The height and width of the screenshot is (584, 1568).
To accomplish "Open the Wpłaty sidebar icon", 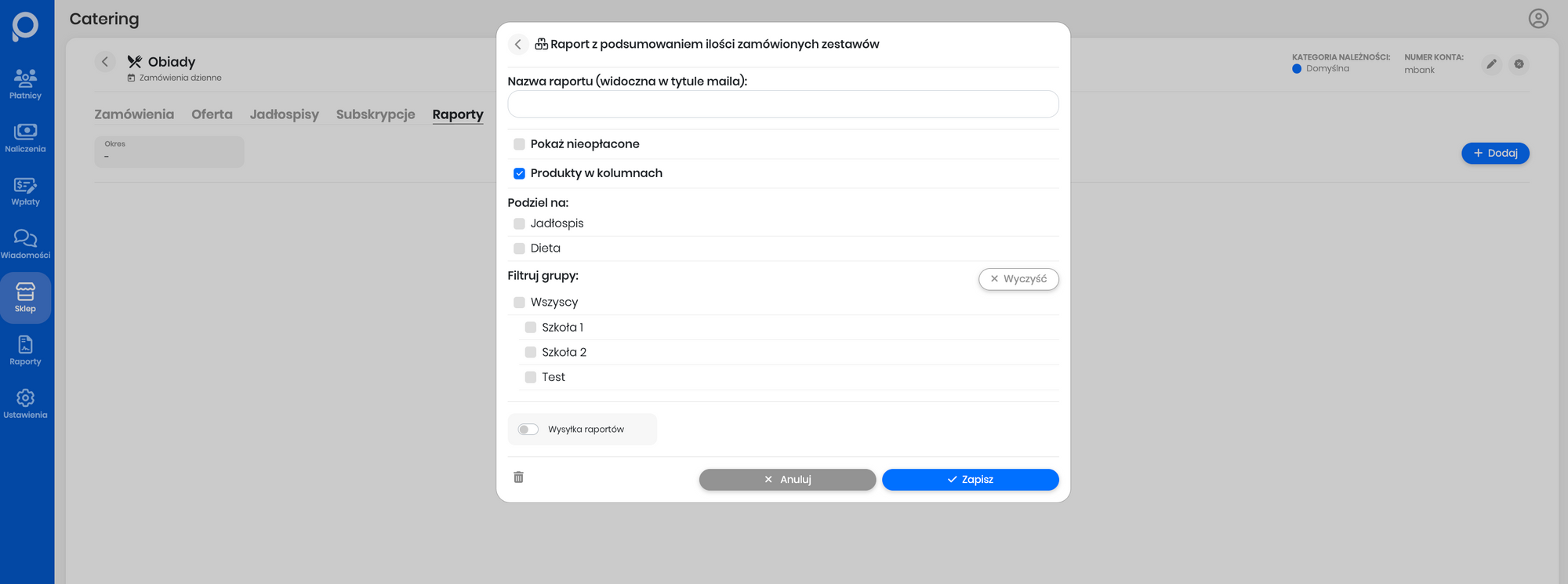I will click(25, 190).
